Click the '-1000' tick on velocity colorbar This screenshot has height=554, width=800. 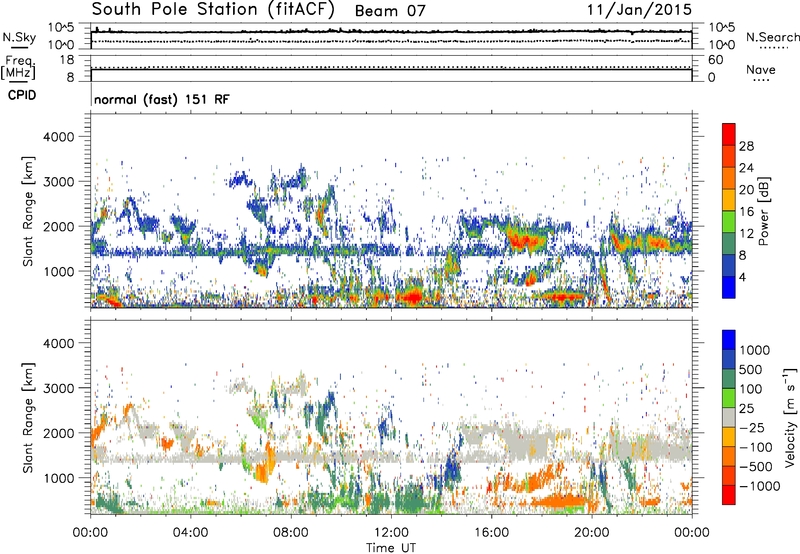(759, 486)
